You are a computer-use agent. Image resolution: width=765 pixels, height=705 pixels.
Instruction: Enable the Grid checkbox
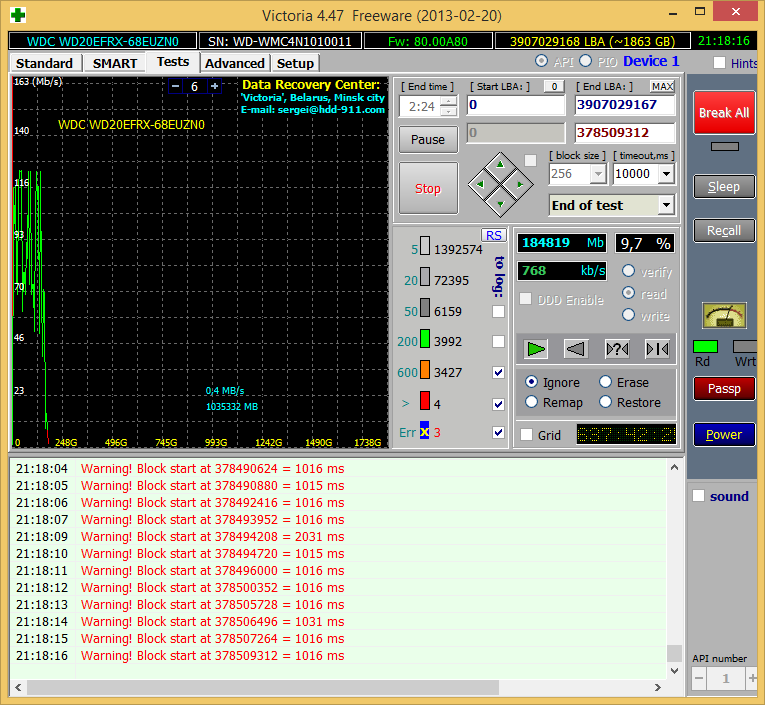point(527,435)
